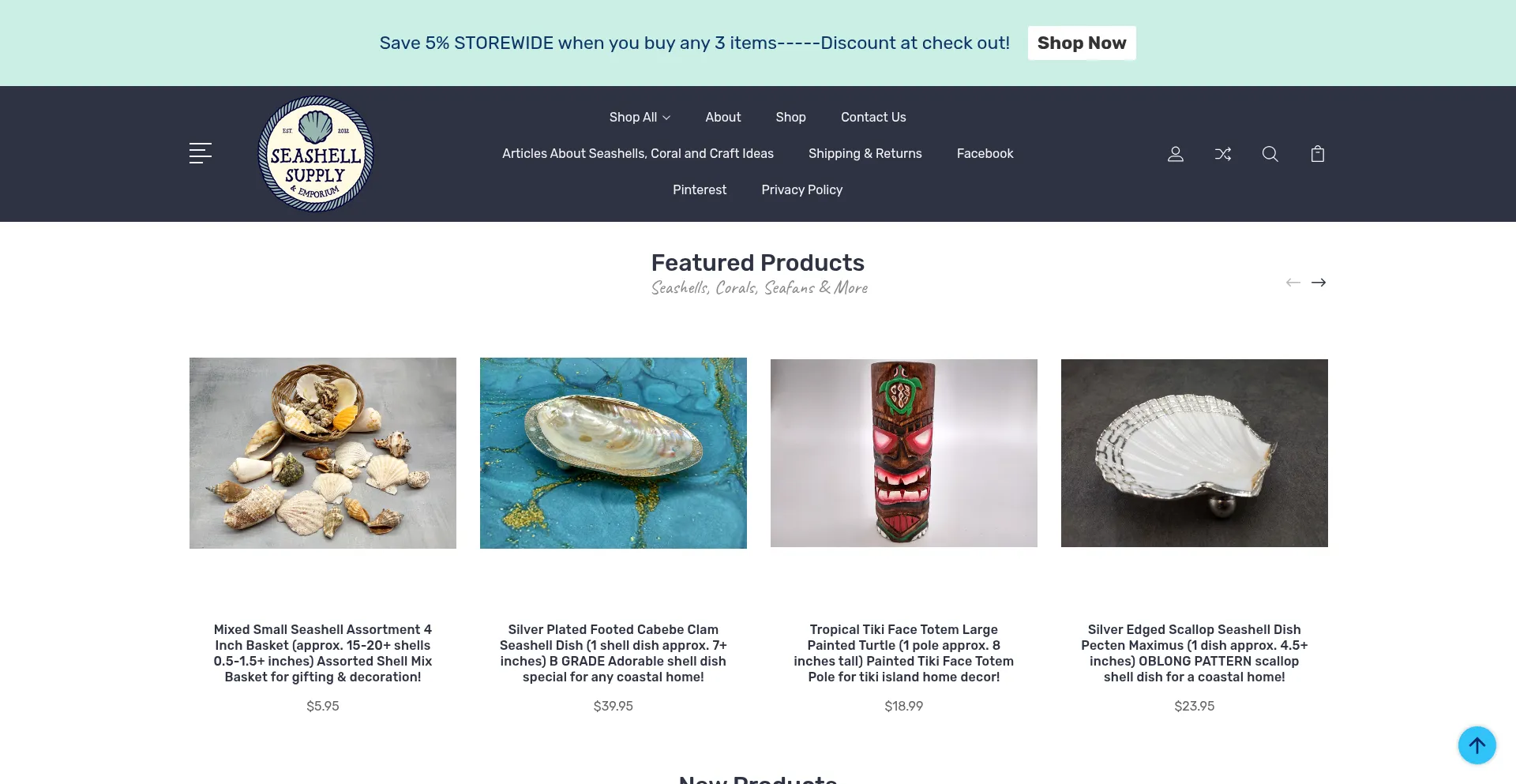Open the user account icon
The image size is (1516, 784).
pos(1176,154)
